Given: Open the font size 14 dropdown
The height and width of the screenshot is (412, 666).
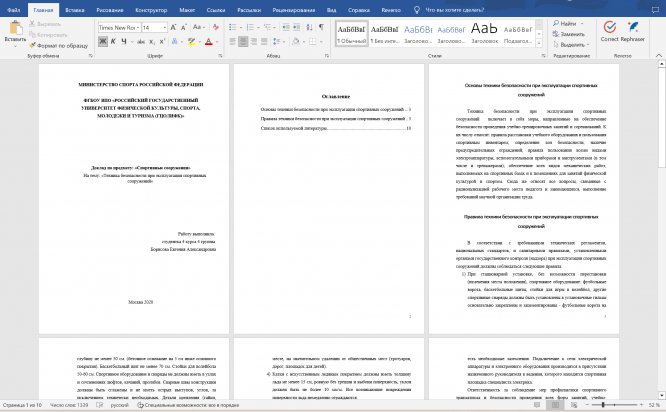Looking at the screenshot, I should 165,28.
